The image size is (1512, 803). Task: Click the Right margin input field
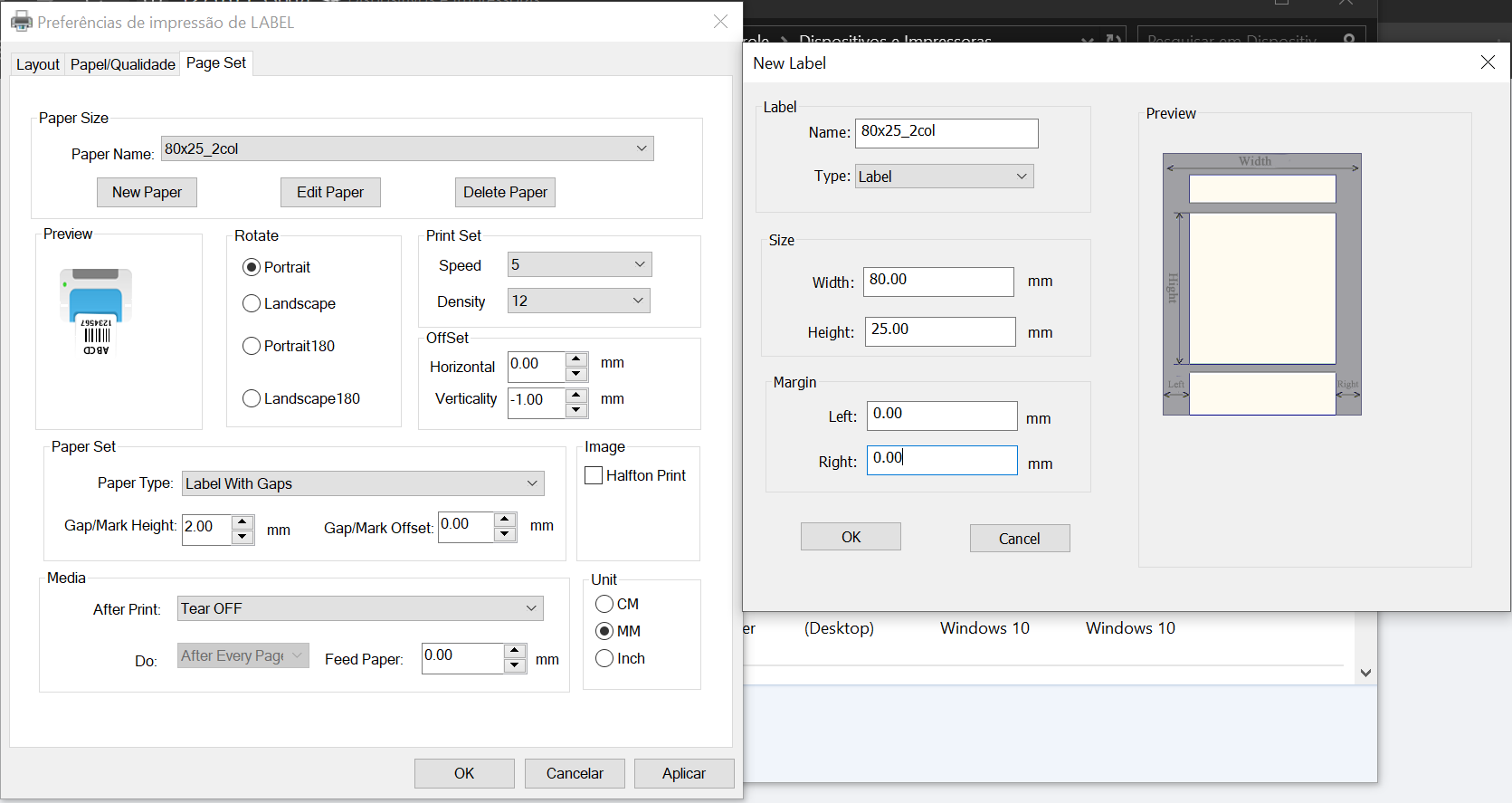(x=942, y=460)
